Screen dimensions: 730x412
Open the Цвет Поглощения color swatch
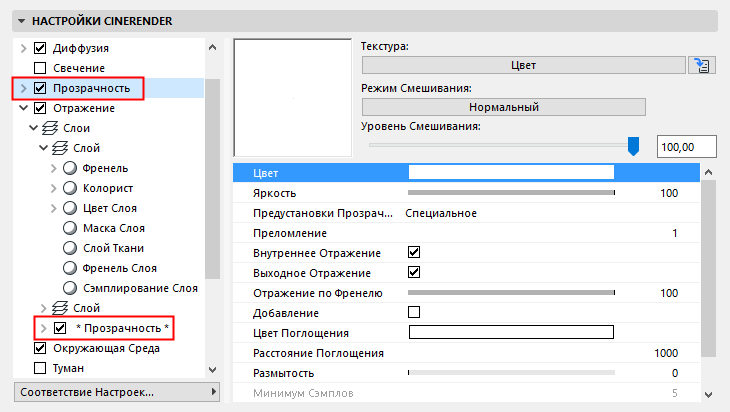pos(511,333)
